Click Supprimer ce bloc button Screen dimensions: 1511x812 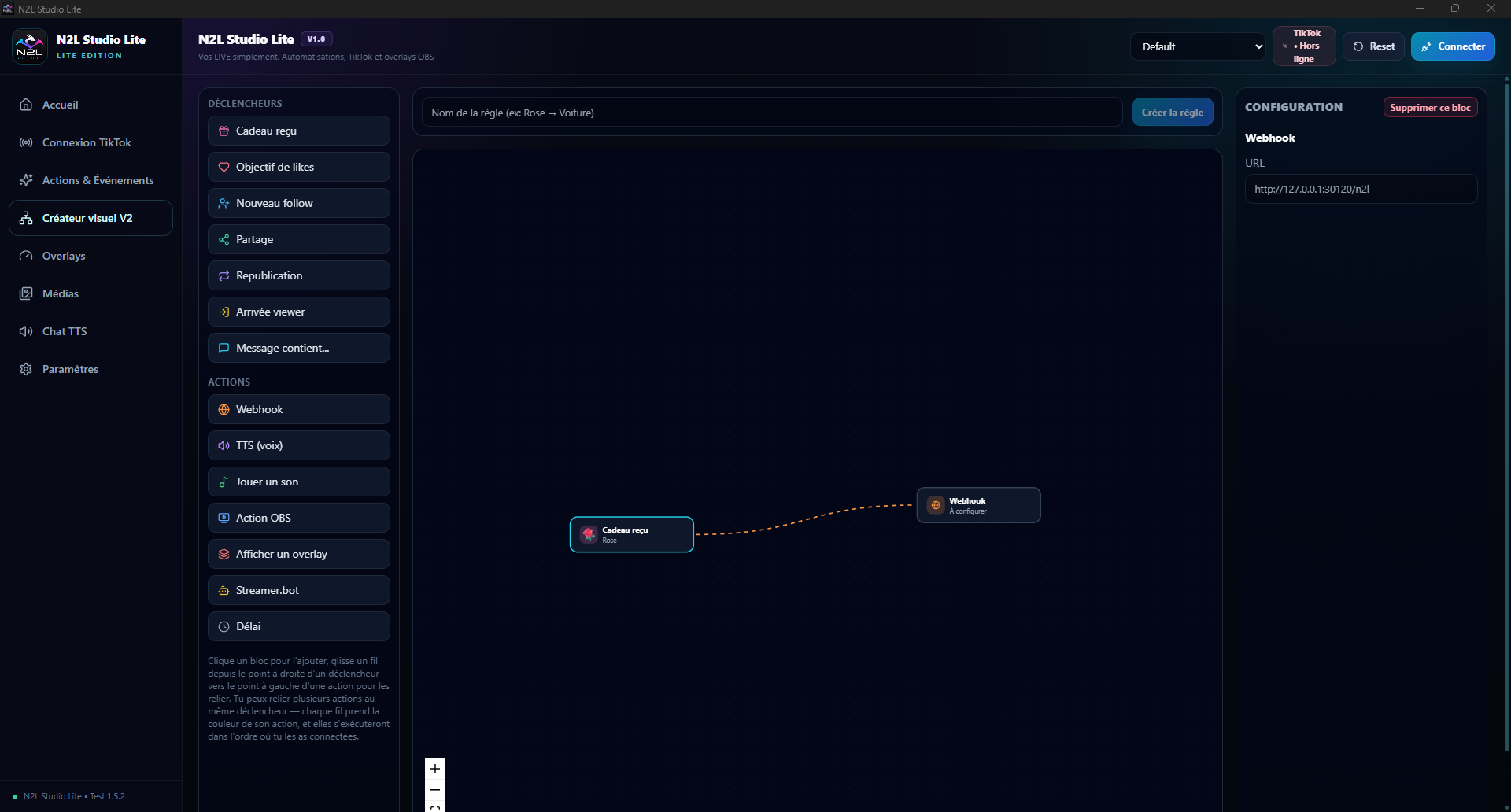pos(1430,107)
